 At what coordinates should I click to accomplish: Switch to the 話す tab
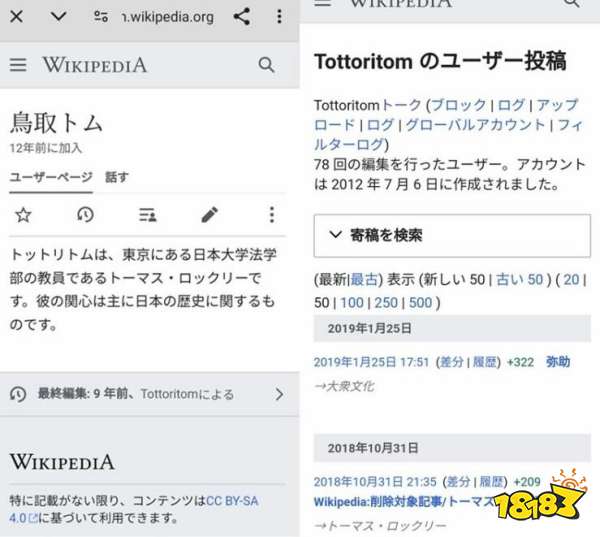(x=117, y=177)
